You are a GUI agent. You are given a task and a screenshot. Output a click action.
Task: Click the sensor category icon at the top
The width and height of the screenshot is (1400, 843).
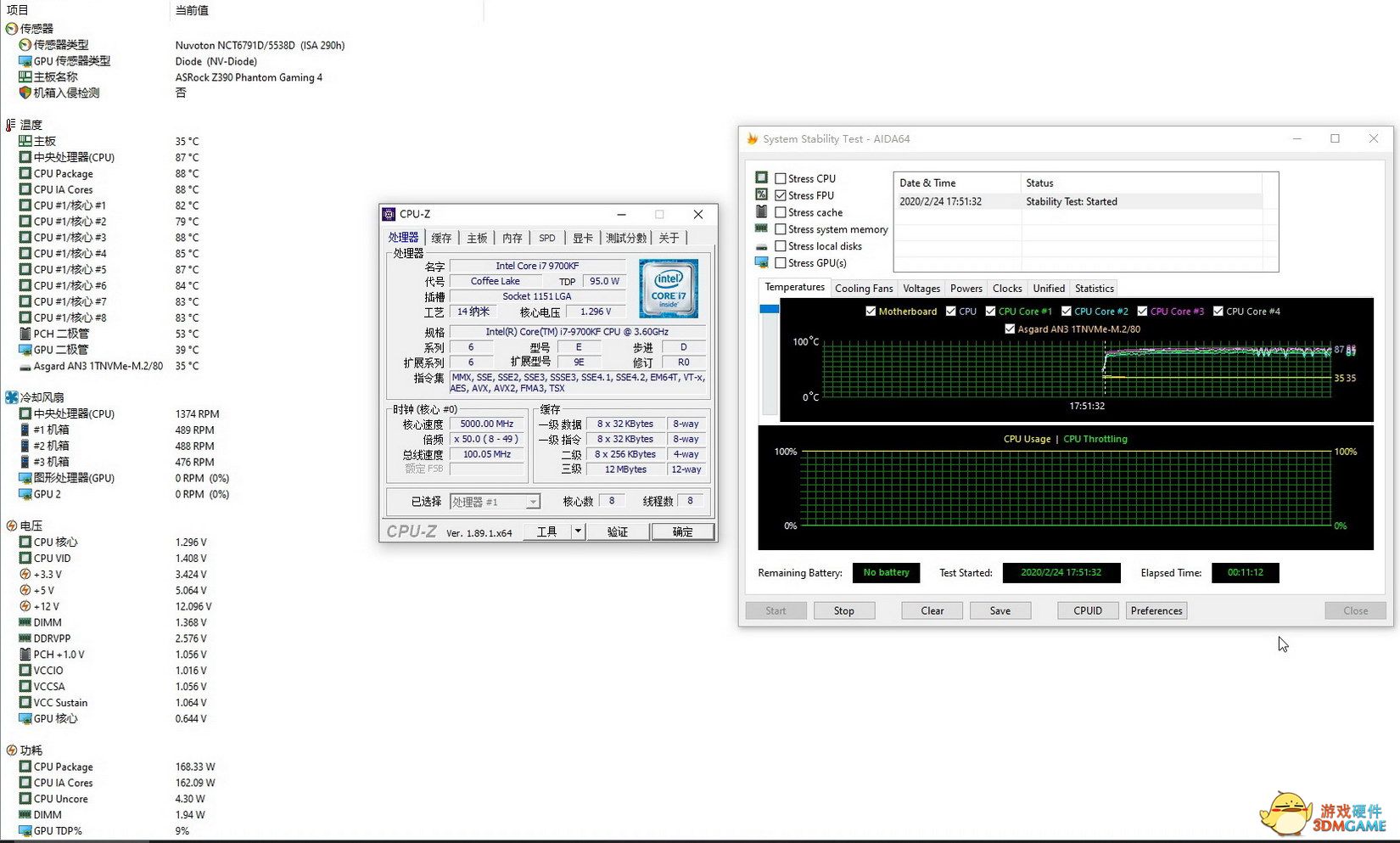click(x=11, y=29)
